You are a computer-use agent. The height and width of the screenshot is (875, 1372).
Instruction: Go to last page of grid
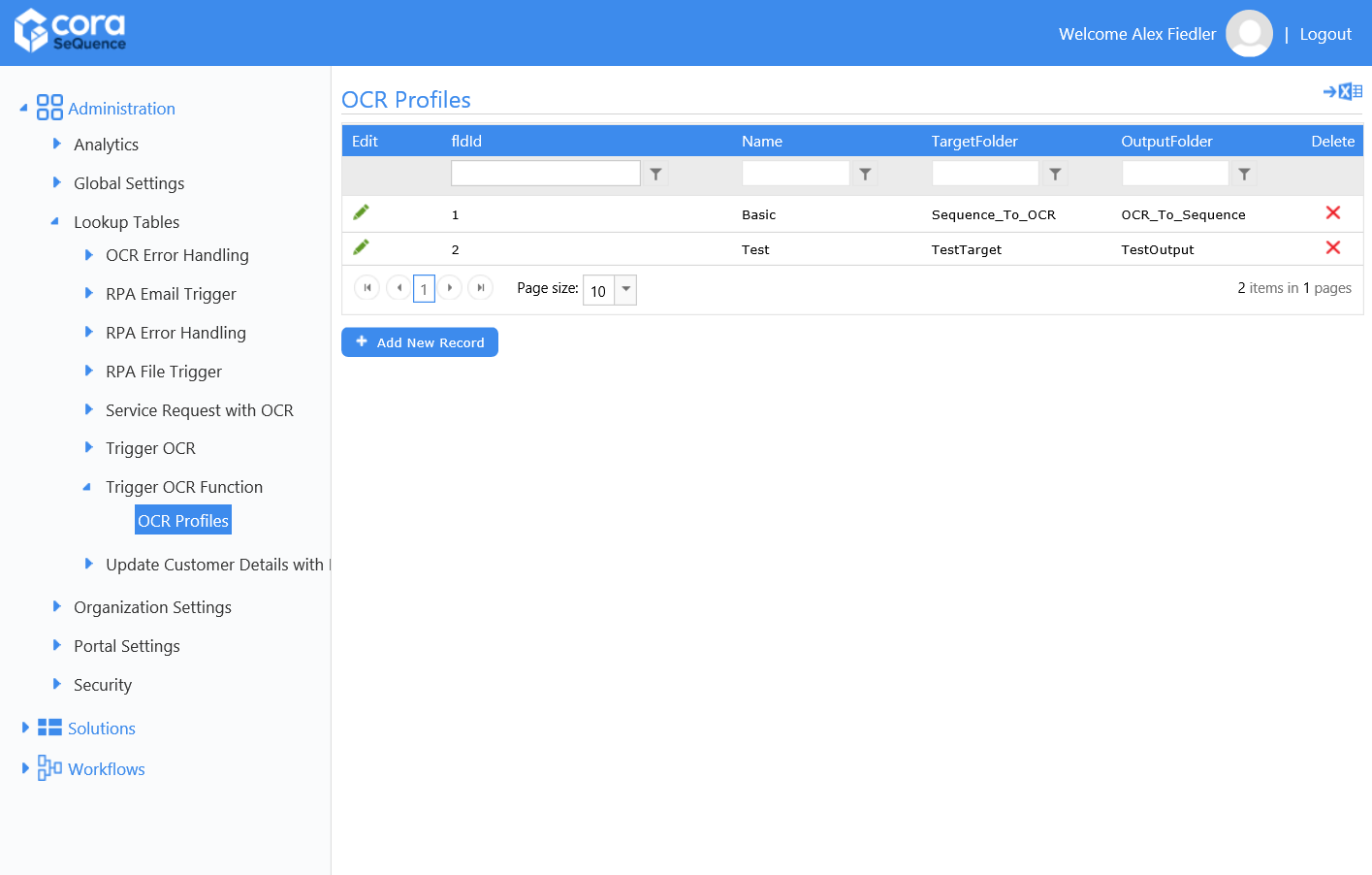click(481, 288)
